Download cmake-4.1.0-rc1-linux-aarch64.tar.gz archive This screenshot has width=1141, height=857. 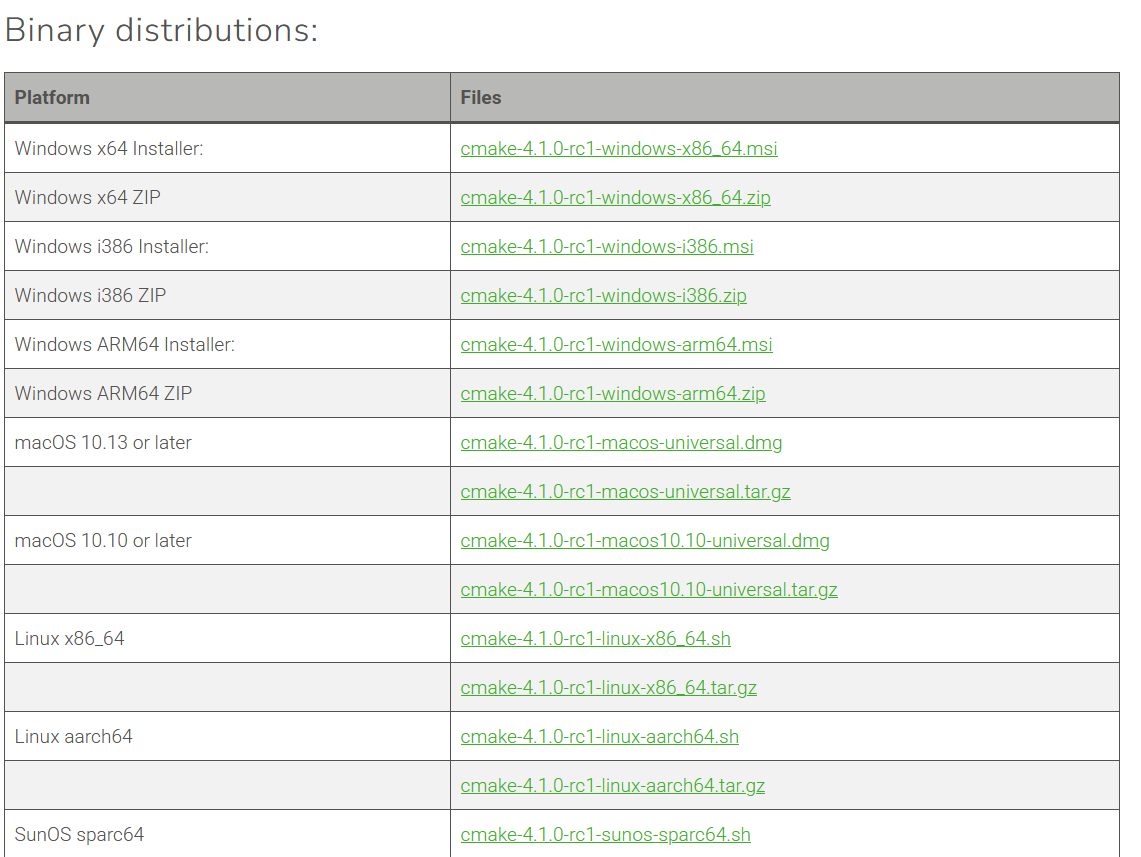pos(612,786)
